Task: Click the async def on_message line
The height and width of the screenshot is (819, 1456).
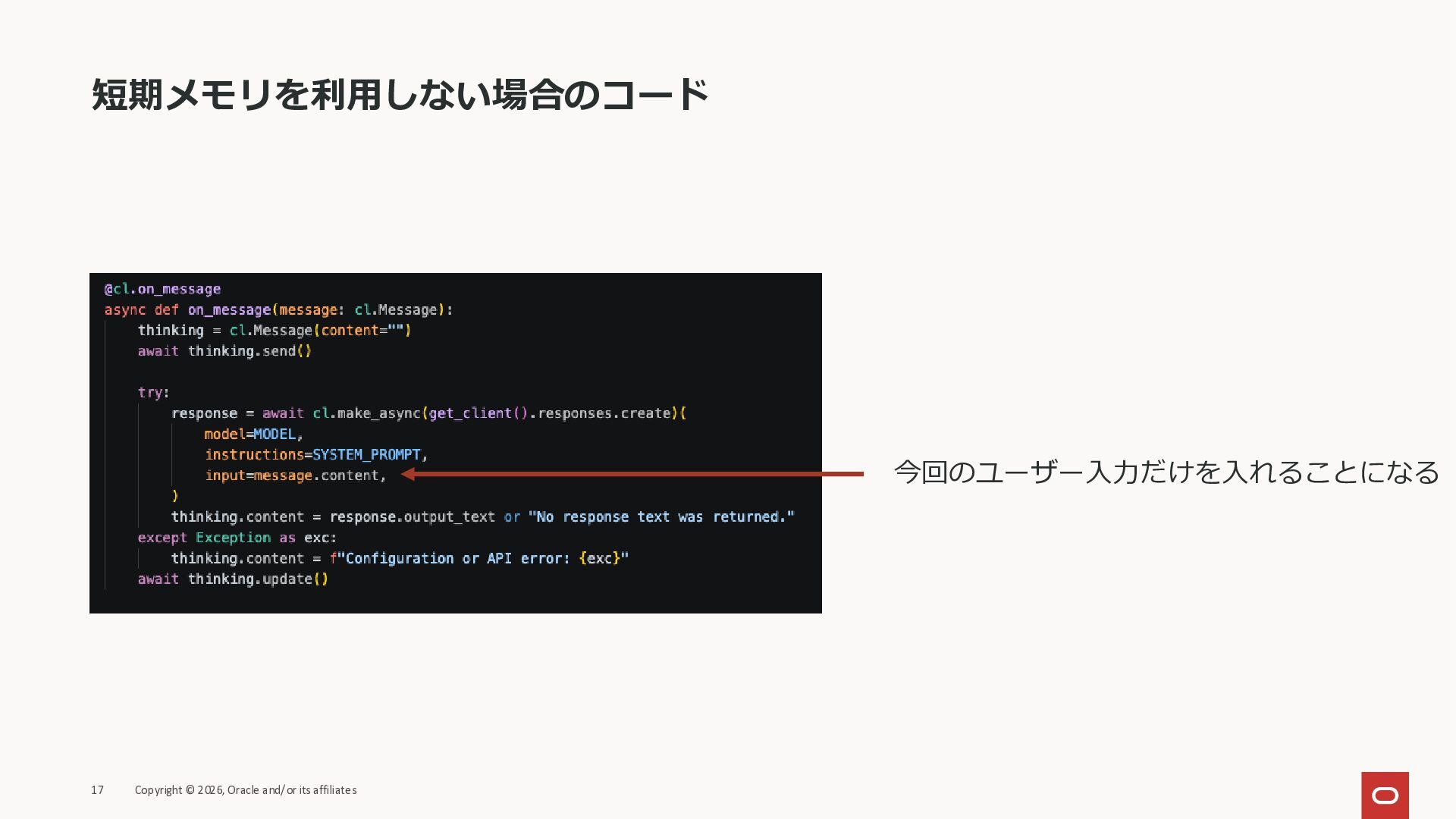Action: pyautogui.click(x=278, y=309)
